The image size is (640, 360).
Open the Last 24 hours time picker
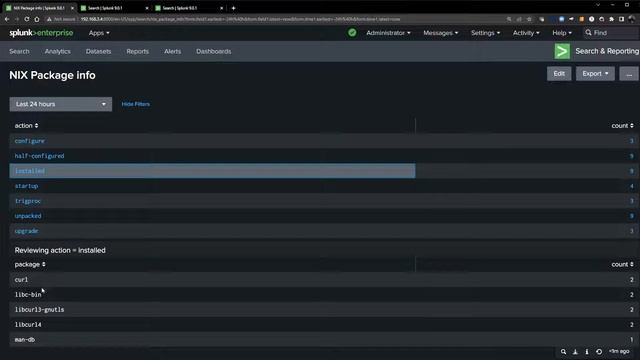tap(61, 104)
